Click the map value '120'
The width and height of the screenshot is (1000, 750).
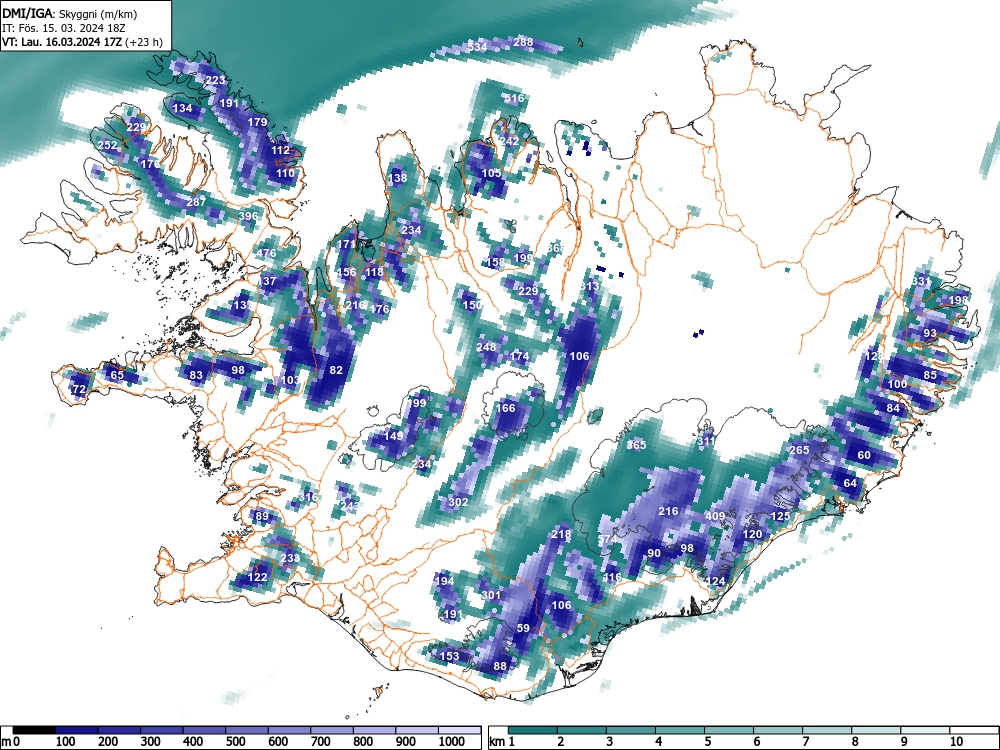click(753, 534)
